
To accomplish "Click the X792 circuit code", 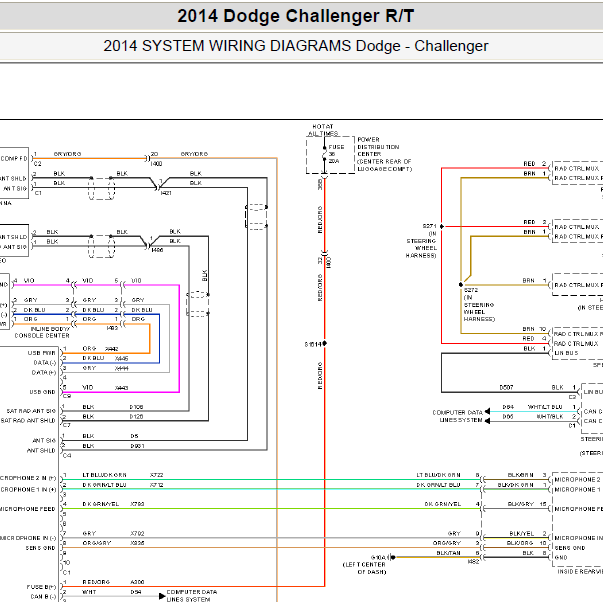I will click(137, 534).
